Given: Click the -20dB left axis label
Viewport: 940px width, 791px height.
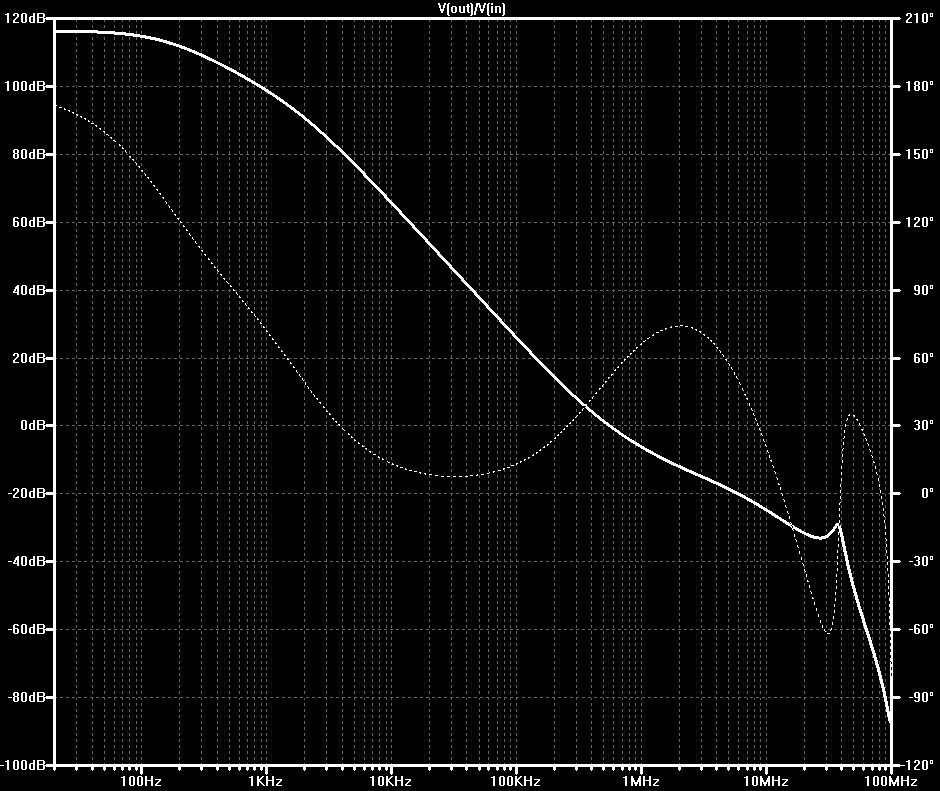Looking at the screenshot, I should [x=25, y=494].
